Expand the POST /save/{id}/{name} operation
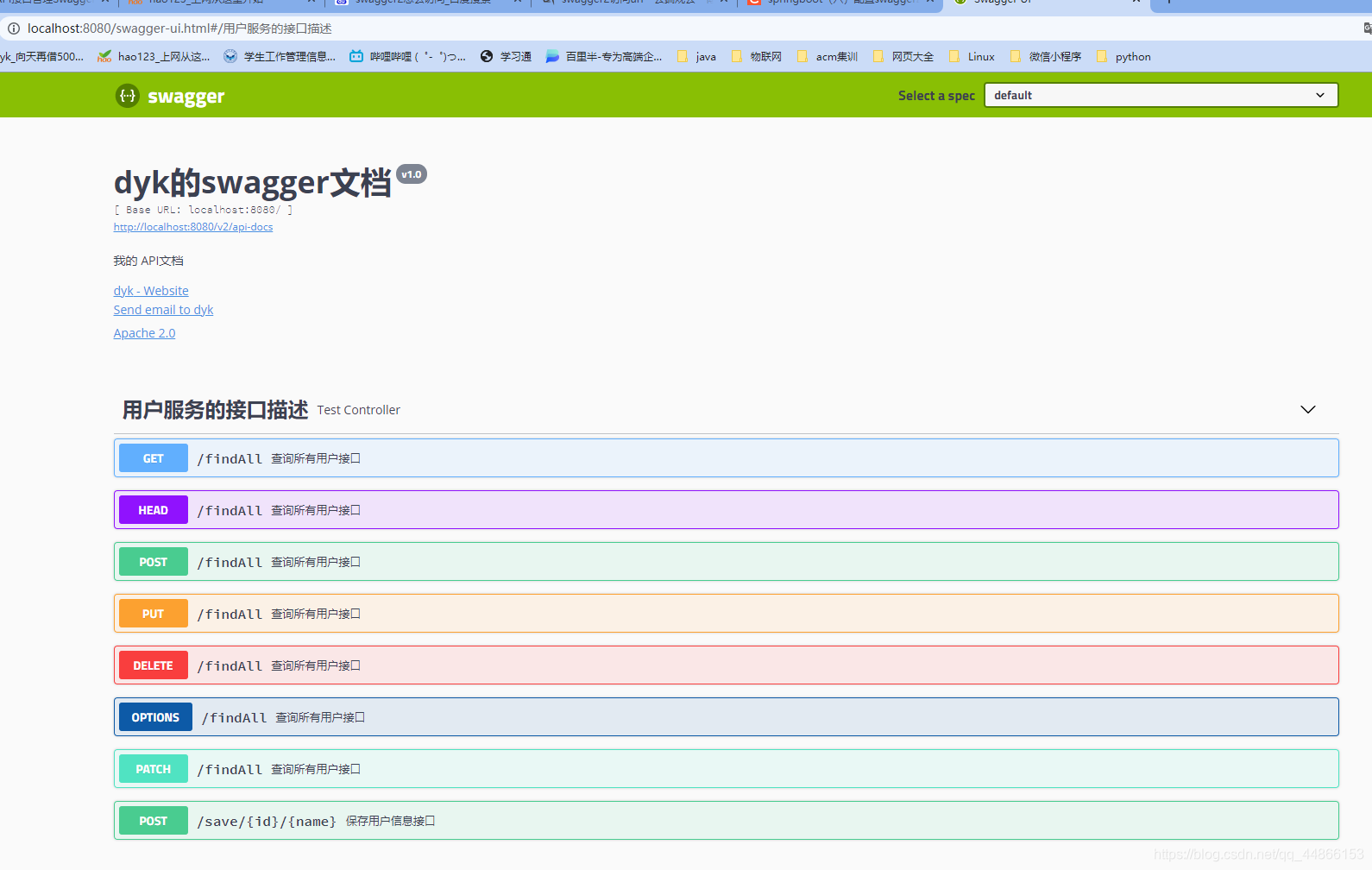This screenshot has height=870, width=1372. point(726,821)
